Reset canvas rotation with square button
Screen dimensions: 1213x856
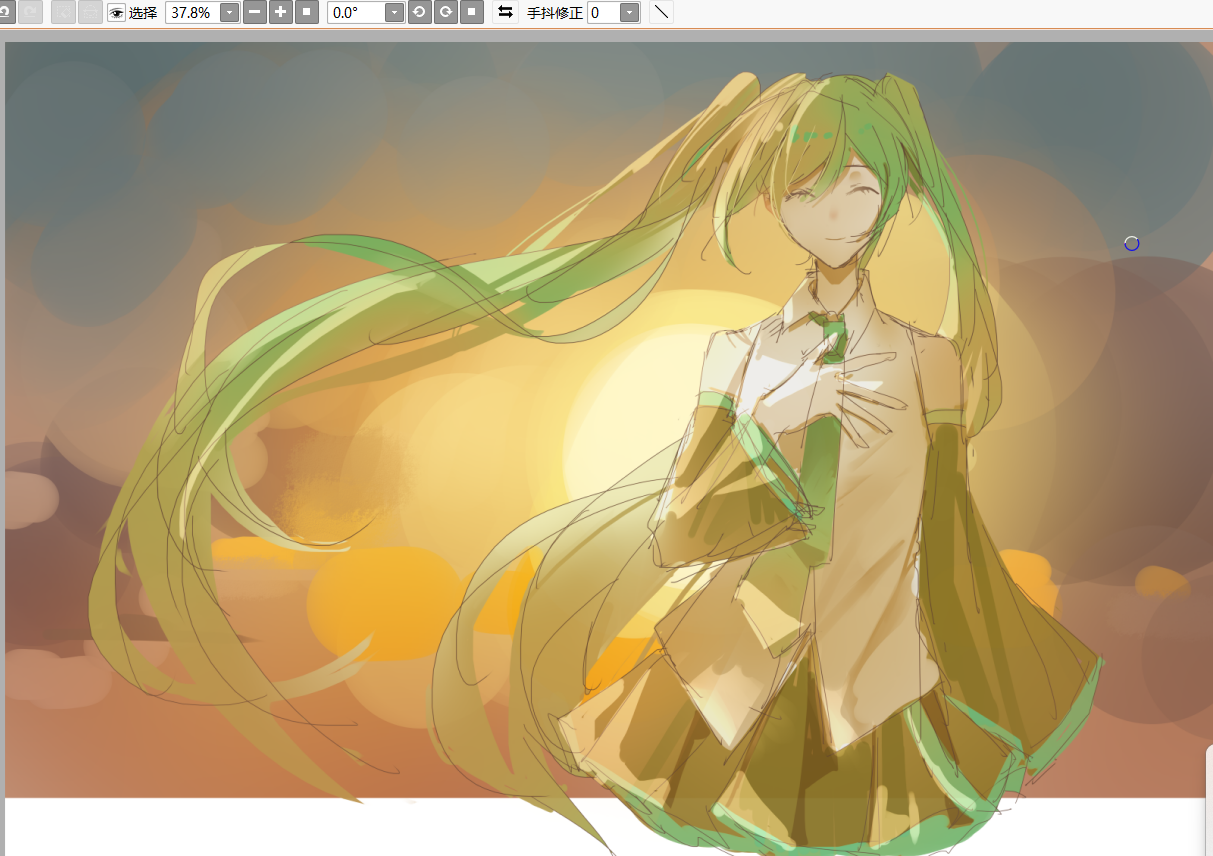pyautogui.click(x=472, y=12)
